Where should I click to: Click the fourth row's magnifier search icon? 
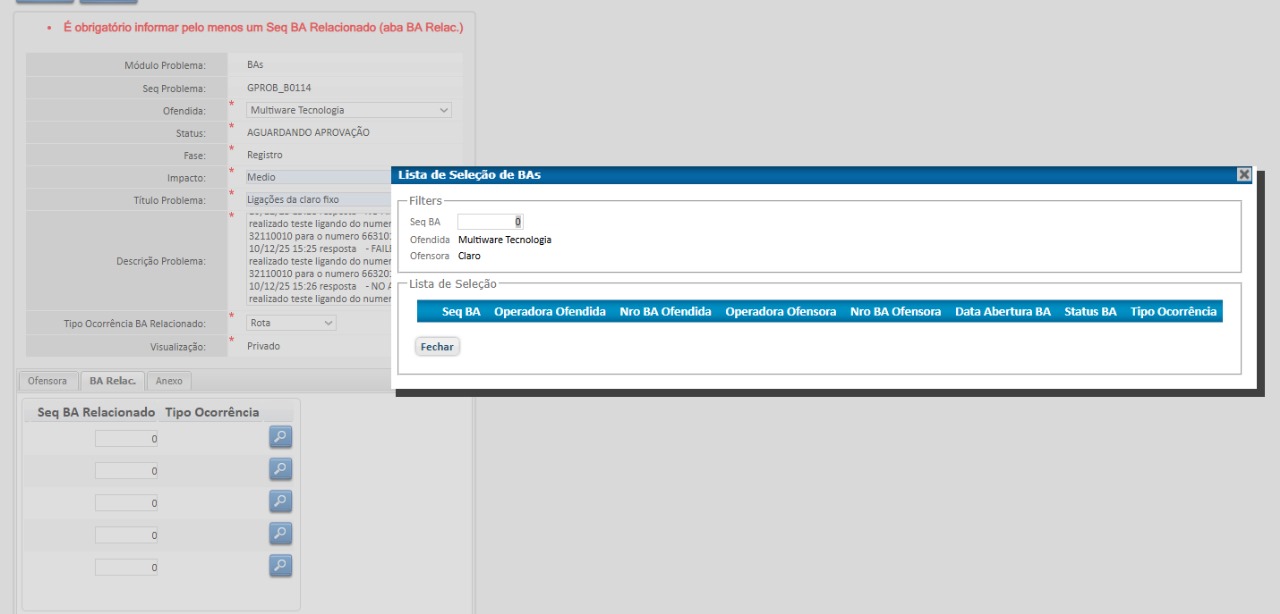click(x=281, y=534)
